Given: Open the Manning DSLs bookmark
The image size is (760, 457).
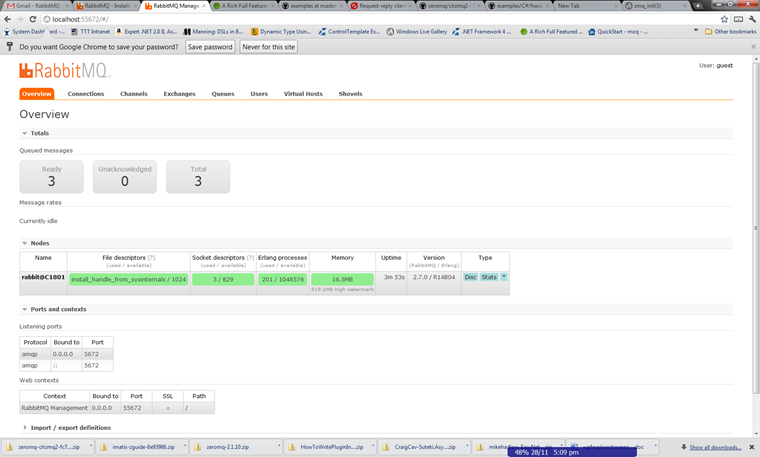Looking at the screenshot, I should [213, 32].
